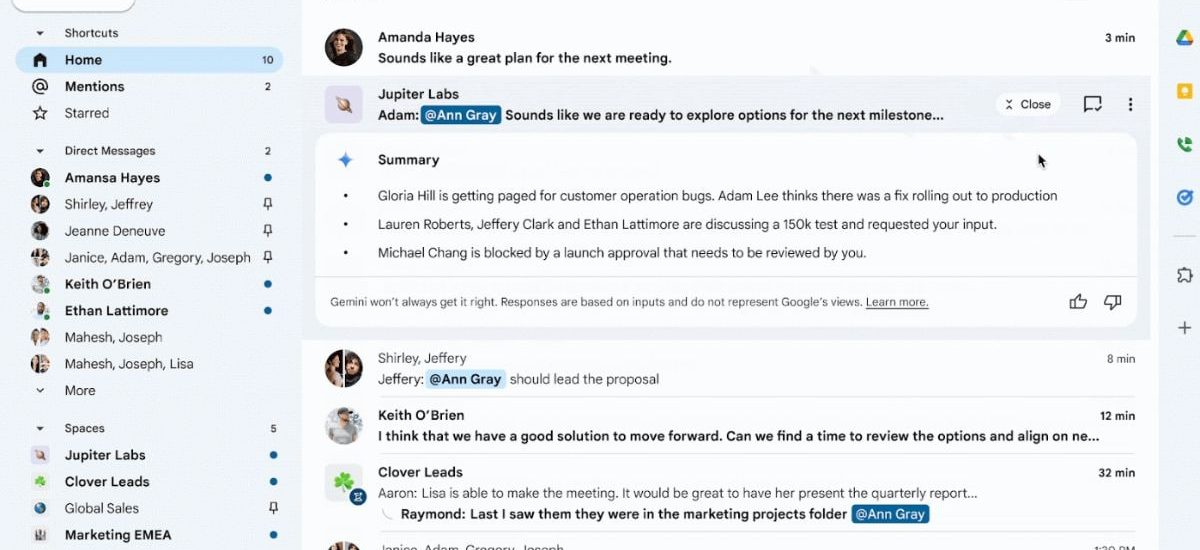Click the thumbs up feedback icon
Image resolution: width=1200 pixels, height=550 pixels.
point(1078,301)
